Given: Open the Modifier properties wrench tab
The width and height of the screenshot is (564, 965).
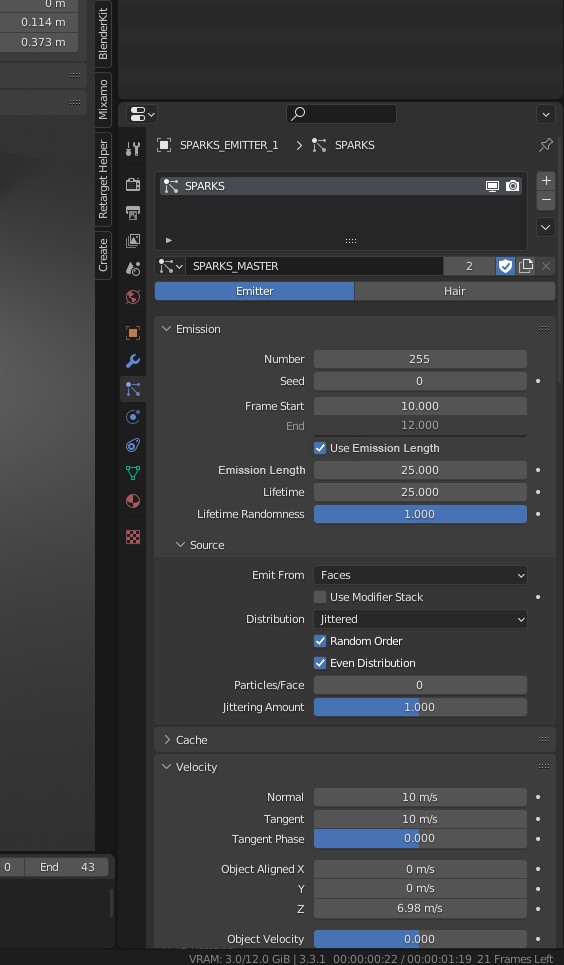Looking at the screenshot, I should (133, 361).
